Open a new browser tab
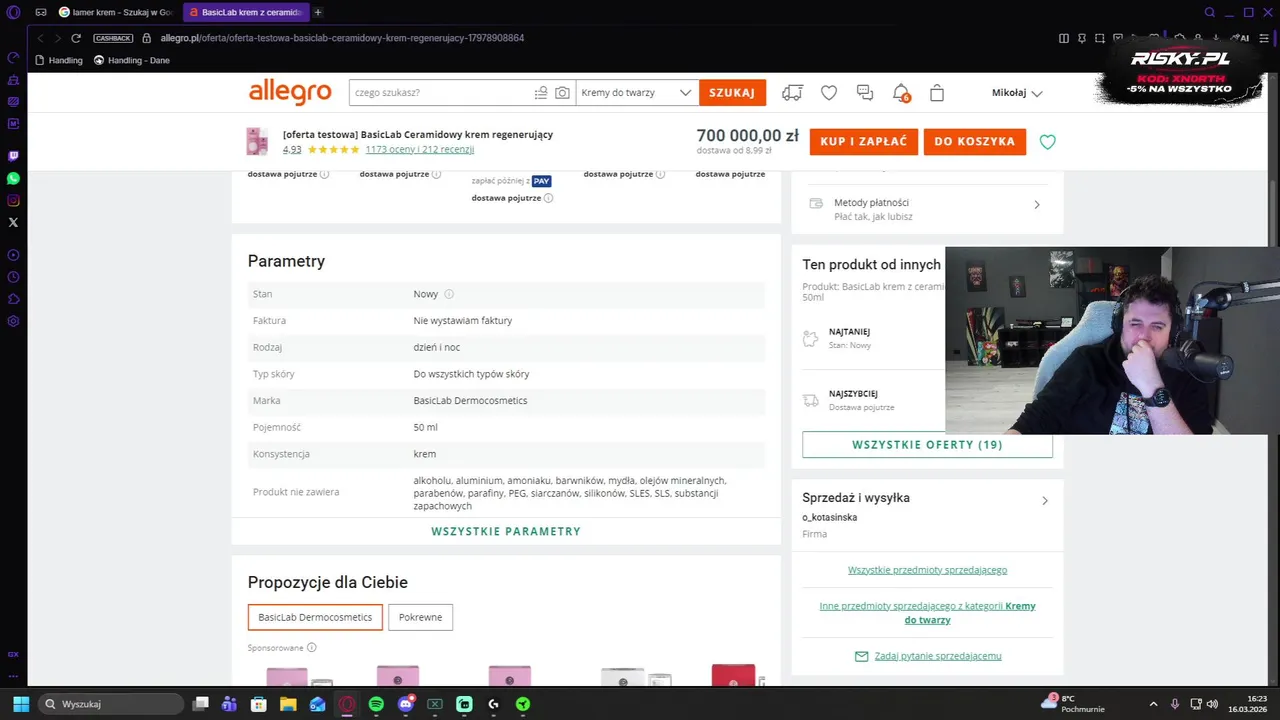The image size is (1280, 720). coord(318,12)
